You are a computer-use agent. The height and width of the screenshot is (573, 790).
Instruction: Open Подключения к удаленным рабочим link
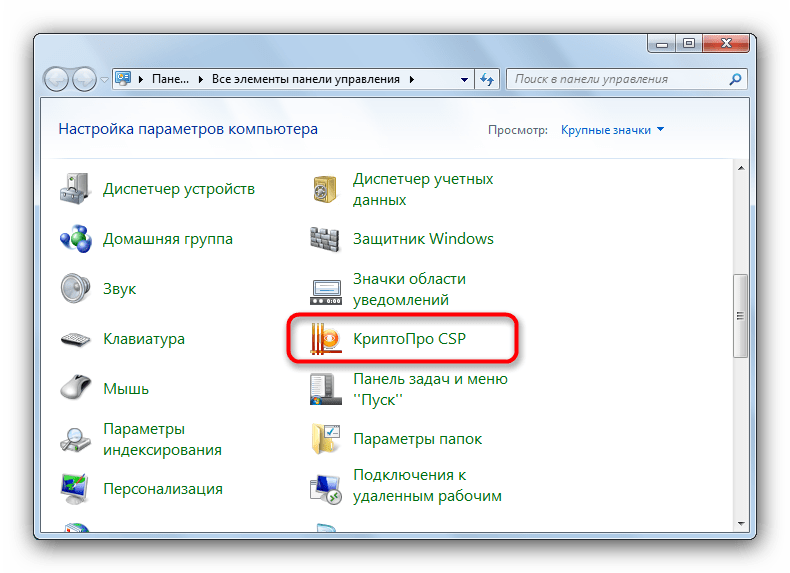point(427,485)
